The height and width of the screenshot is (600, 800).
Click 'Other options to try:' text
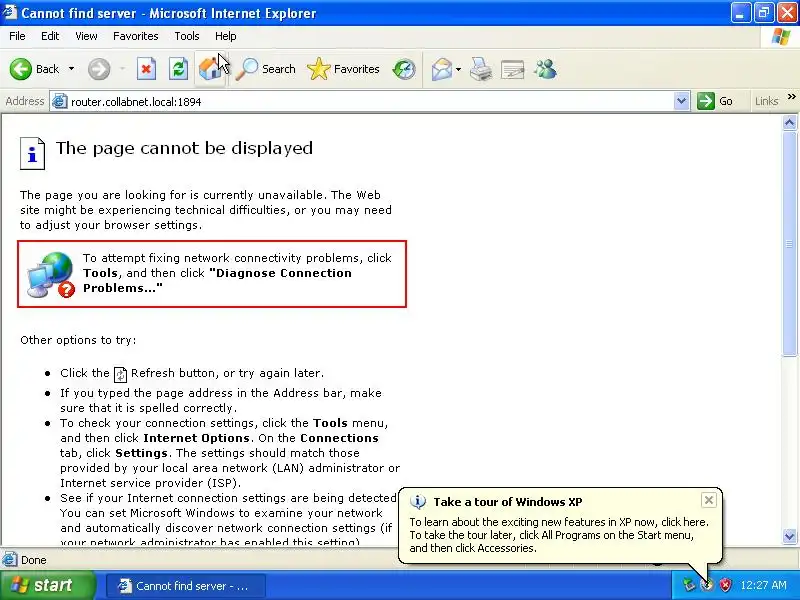(78, 340)
